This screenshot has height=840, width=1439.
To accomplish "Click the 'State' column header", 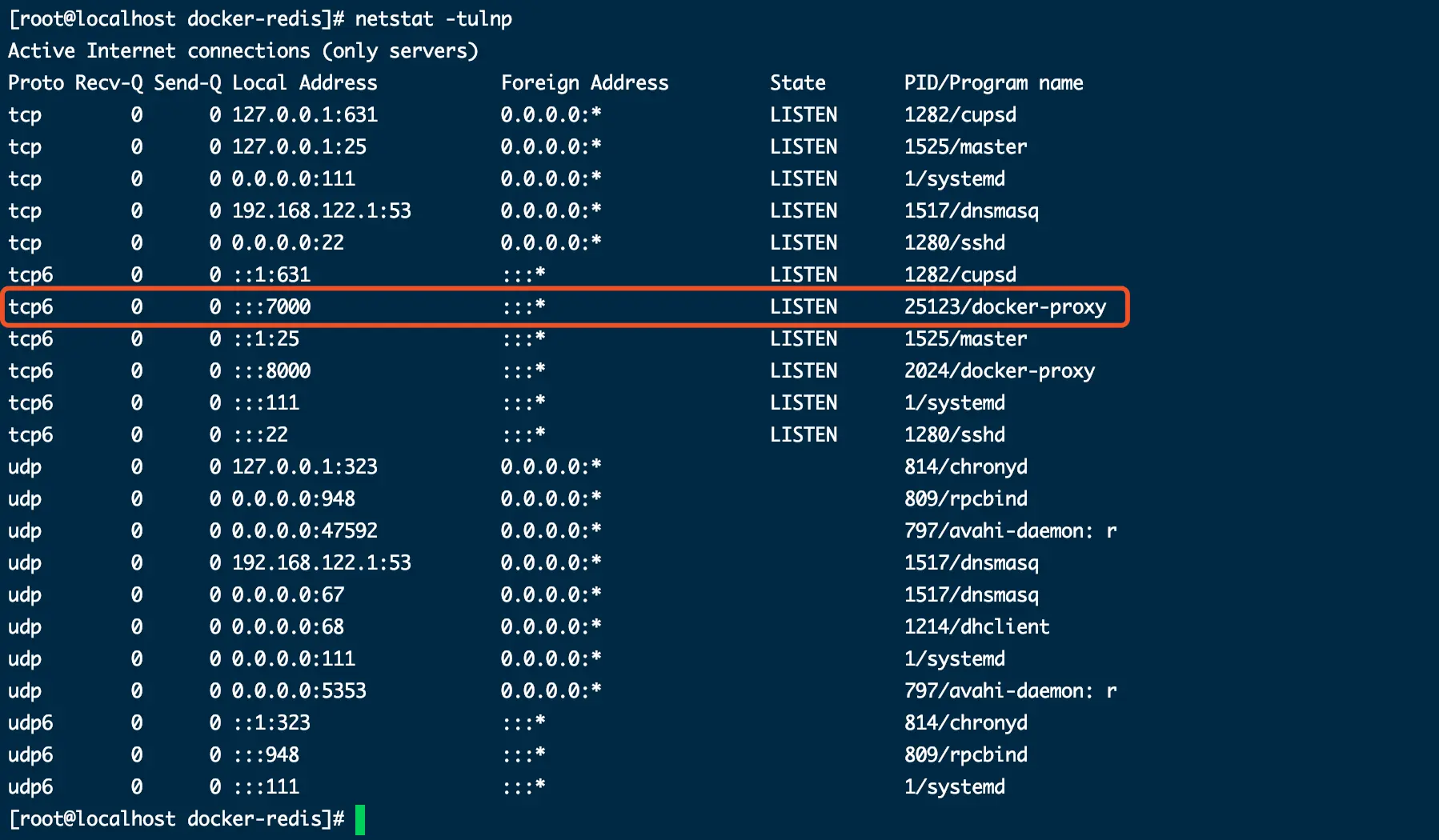I will pyautogui.click(x=798, y=83).
